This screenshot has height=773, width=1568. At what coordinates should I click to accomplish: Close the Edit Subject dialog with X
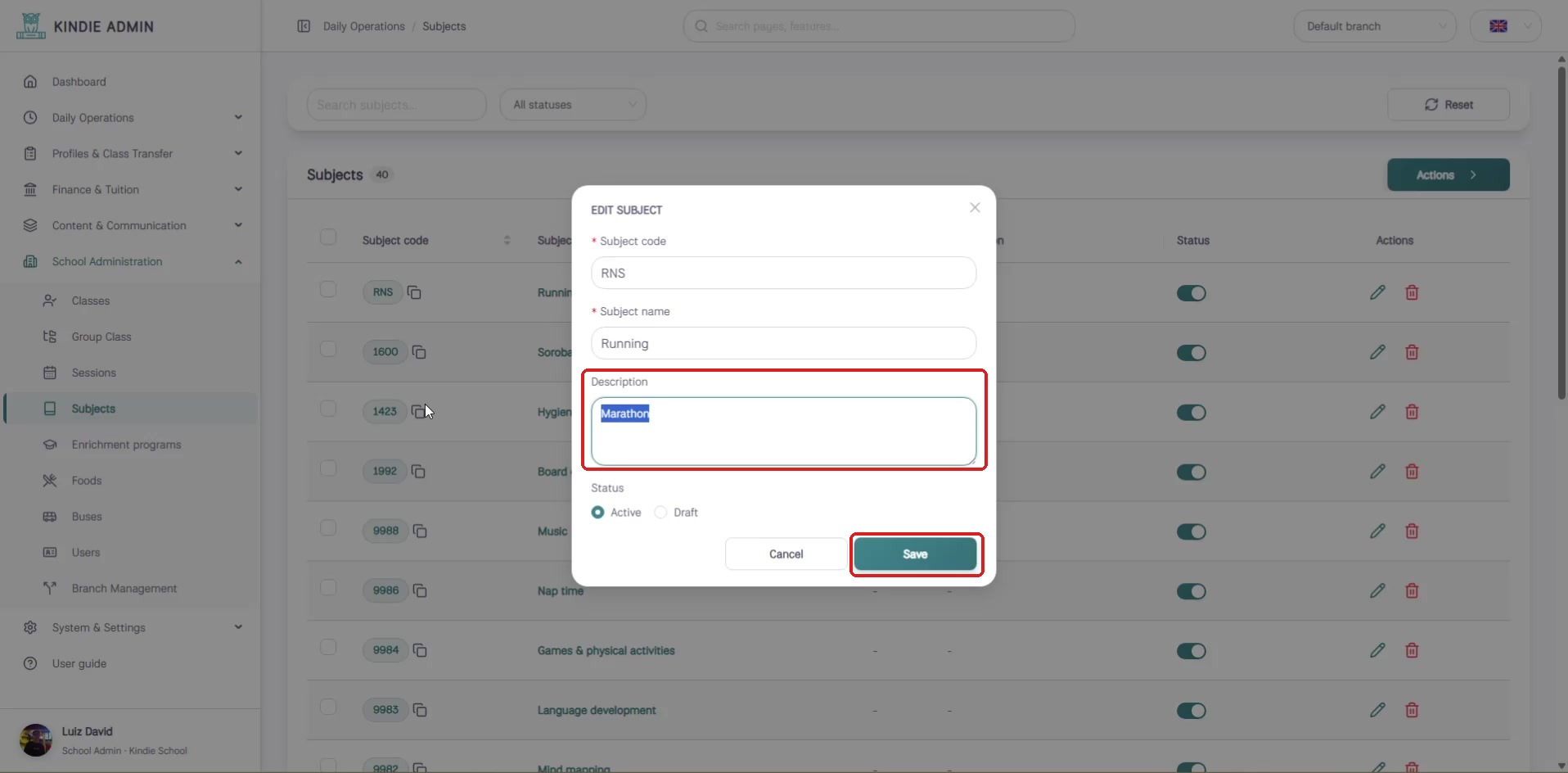tap(975, 208)
